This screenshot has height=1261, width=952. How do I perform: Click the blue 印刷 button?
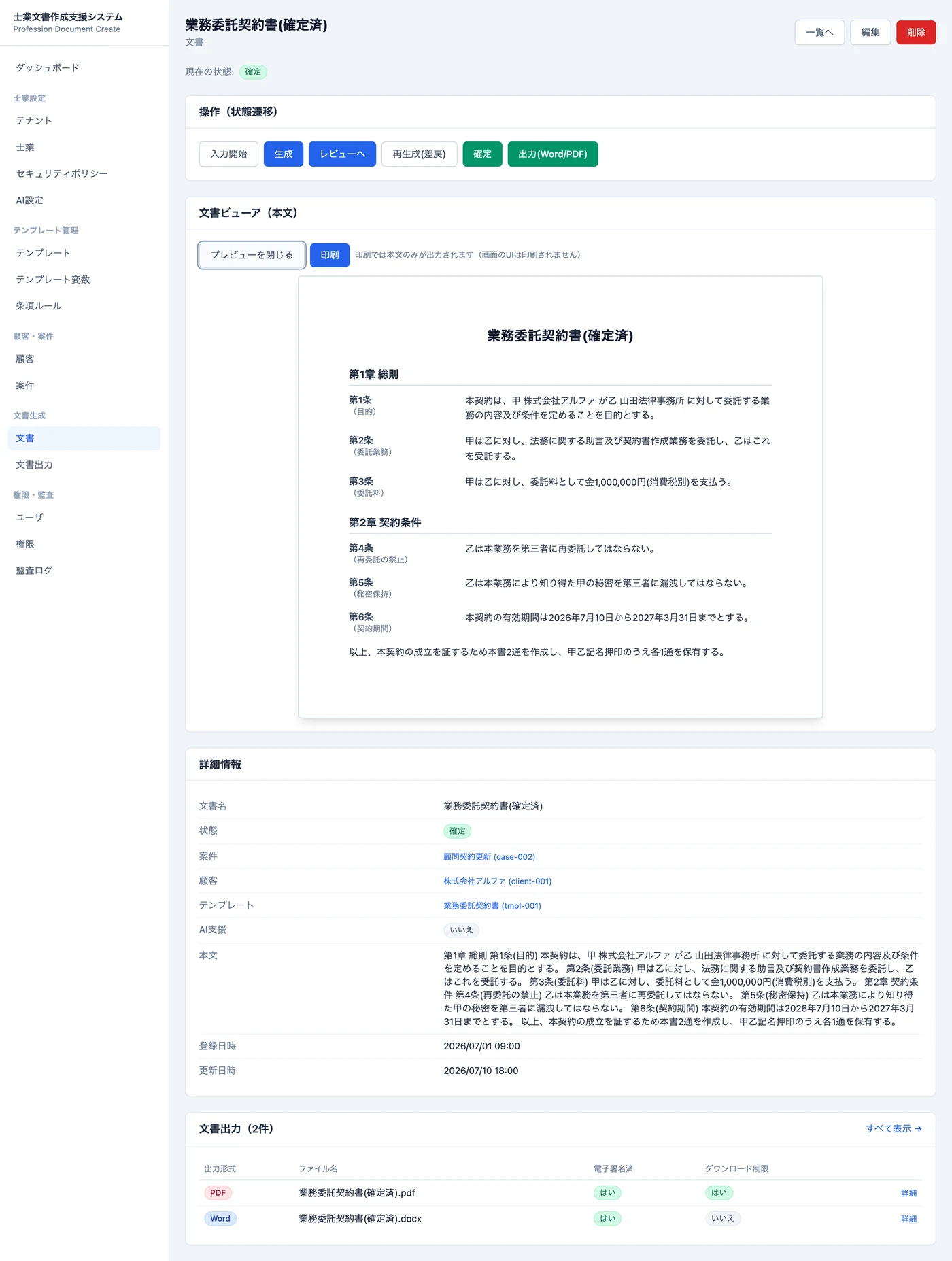[x=330, y=255]
